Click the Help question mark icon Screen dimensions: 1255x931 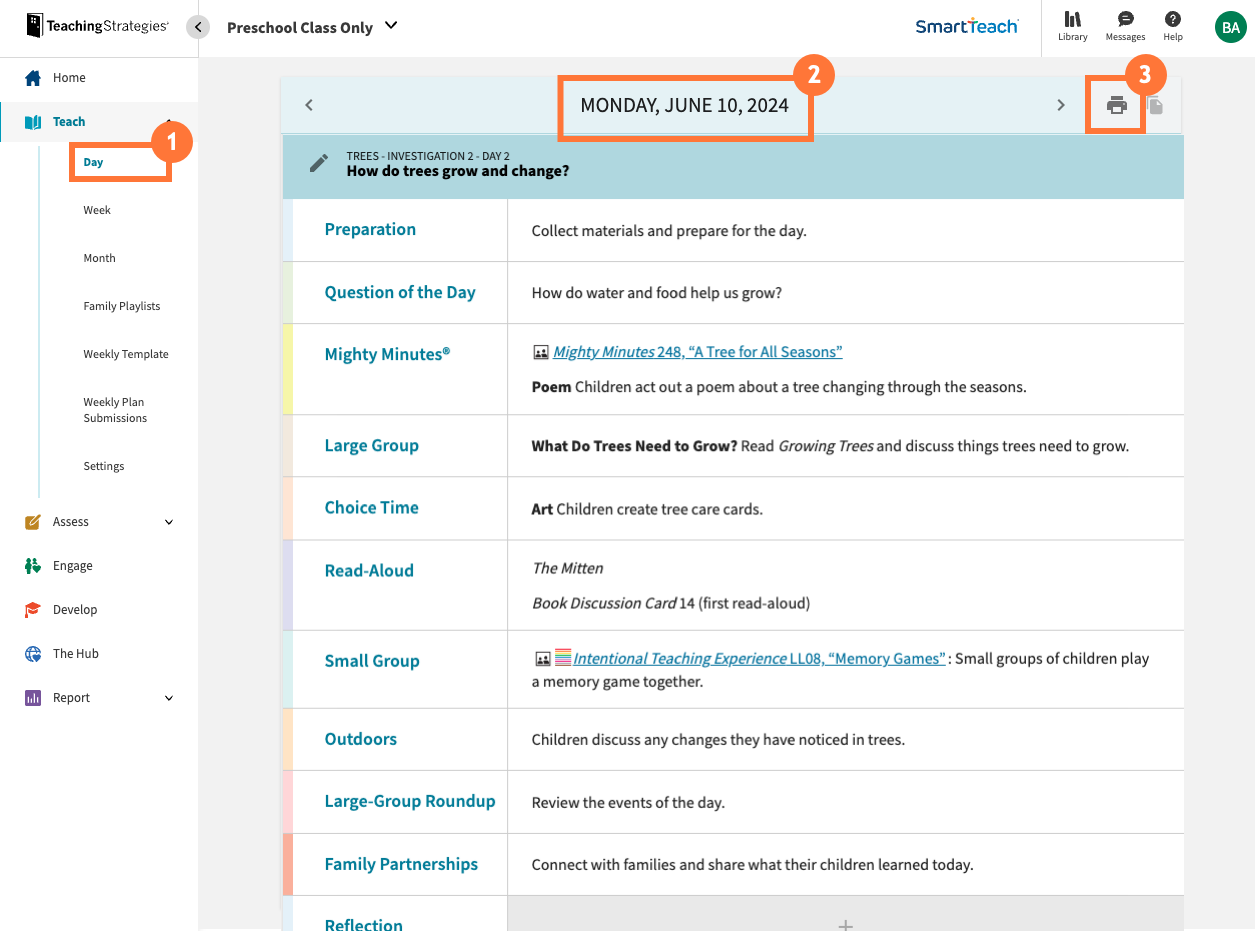(1173, 27)
